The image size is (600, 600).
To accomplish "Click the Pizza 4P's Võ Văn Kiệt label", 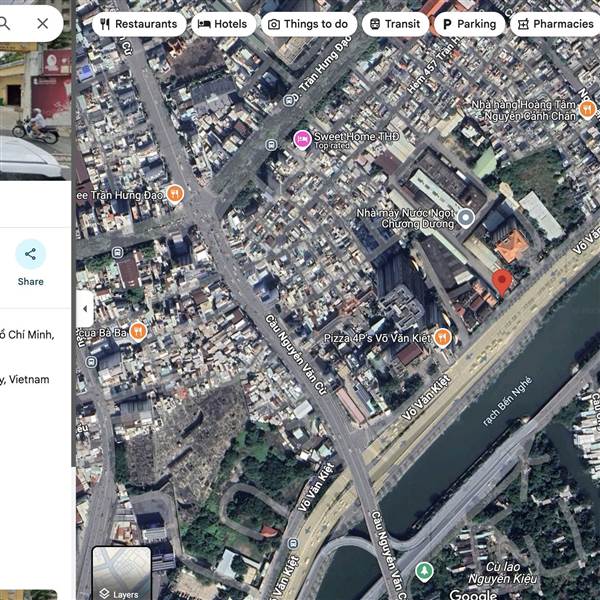I will [377, 338].
